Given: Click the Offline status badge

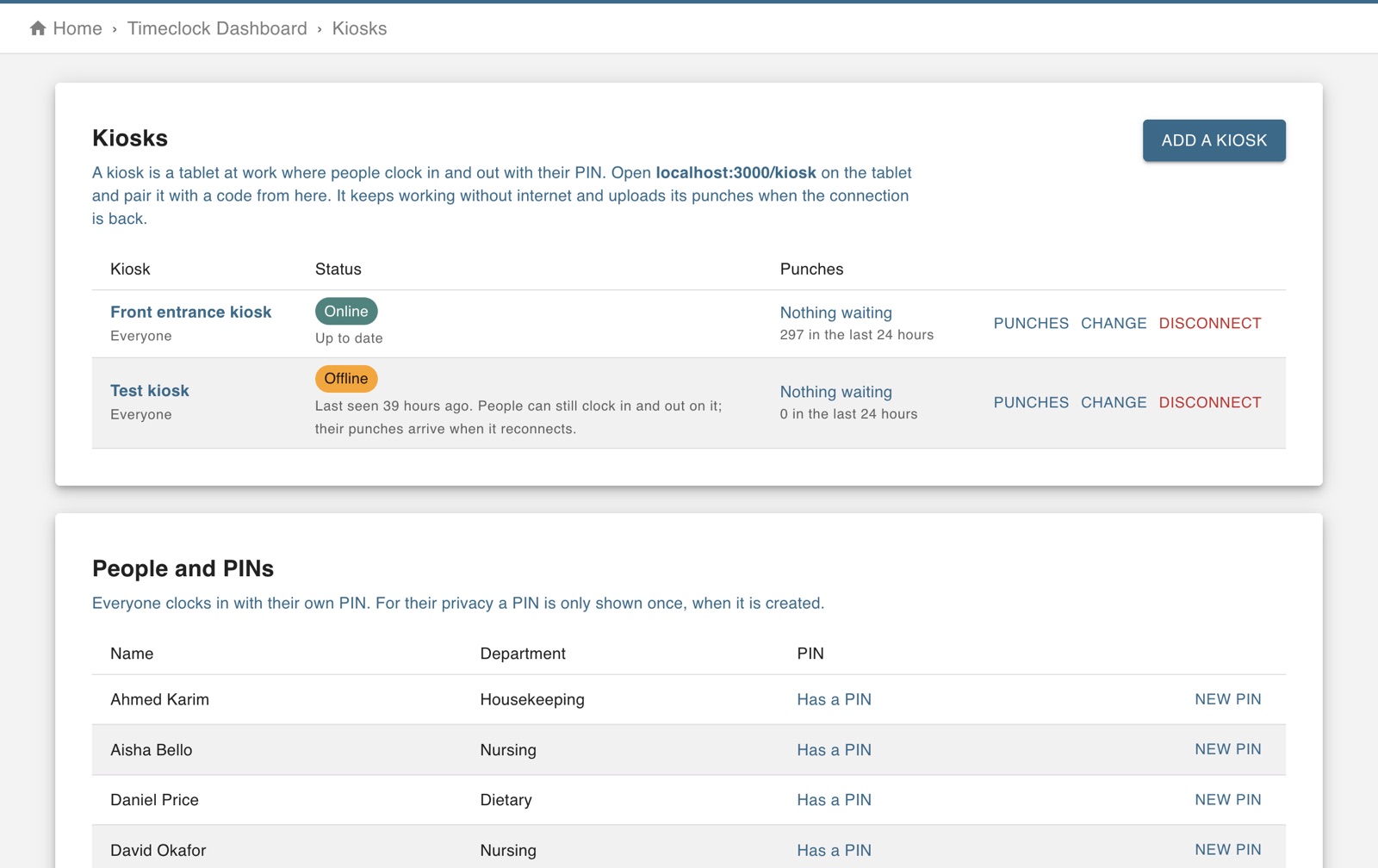Looking at the screenshot, I should point(346,378).
